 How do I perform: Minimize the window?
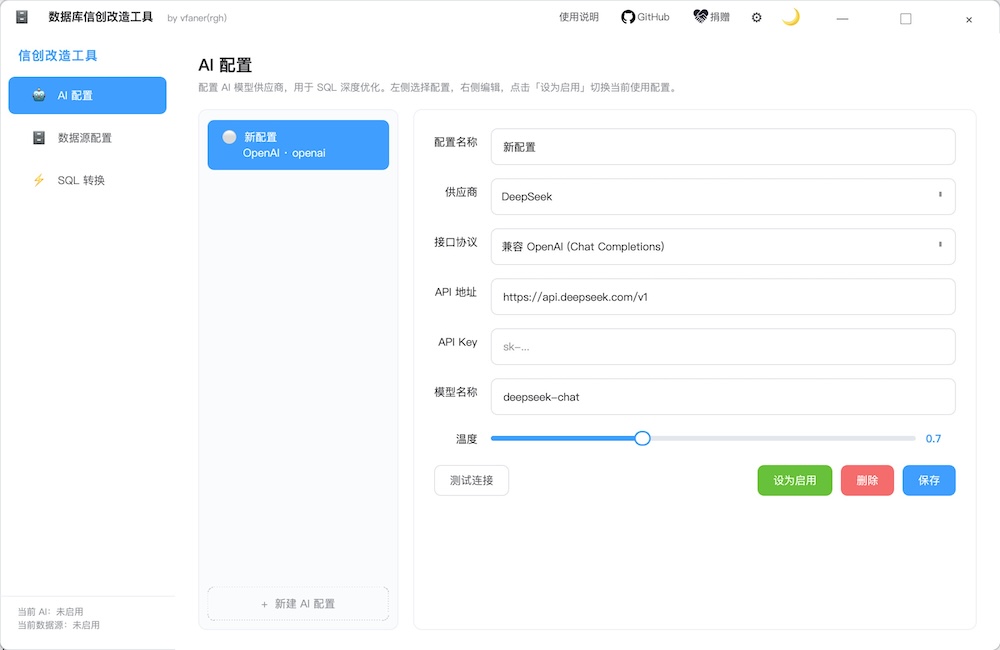(842, 19)
